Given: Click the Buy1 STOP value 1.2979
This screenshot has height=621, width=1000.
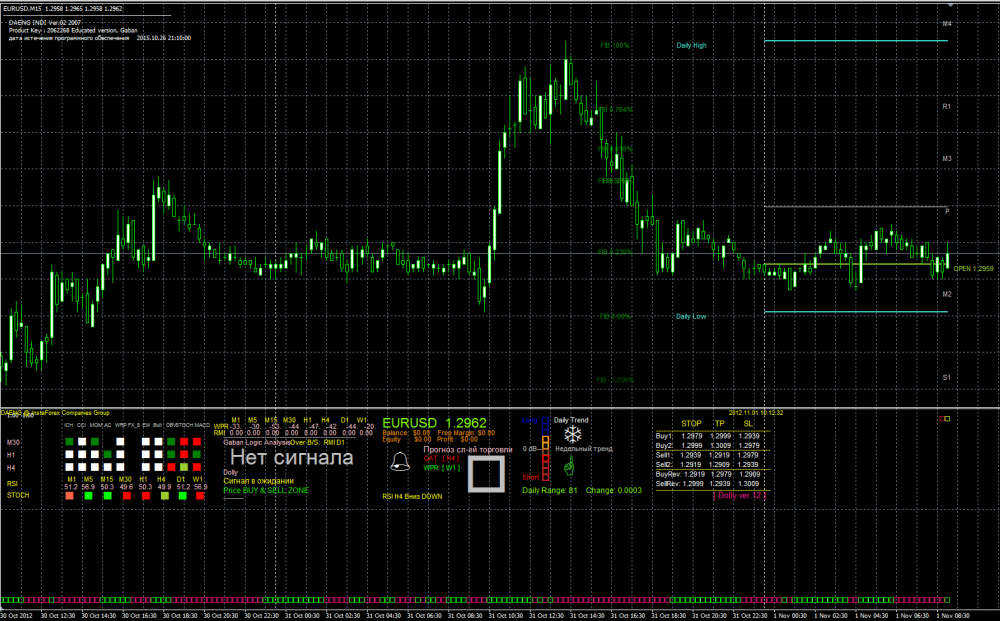Looking at the screenshot, I should 691,436.
